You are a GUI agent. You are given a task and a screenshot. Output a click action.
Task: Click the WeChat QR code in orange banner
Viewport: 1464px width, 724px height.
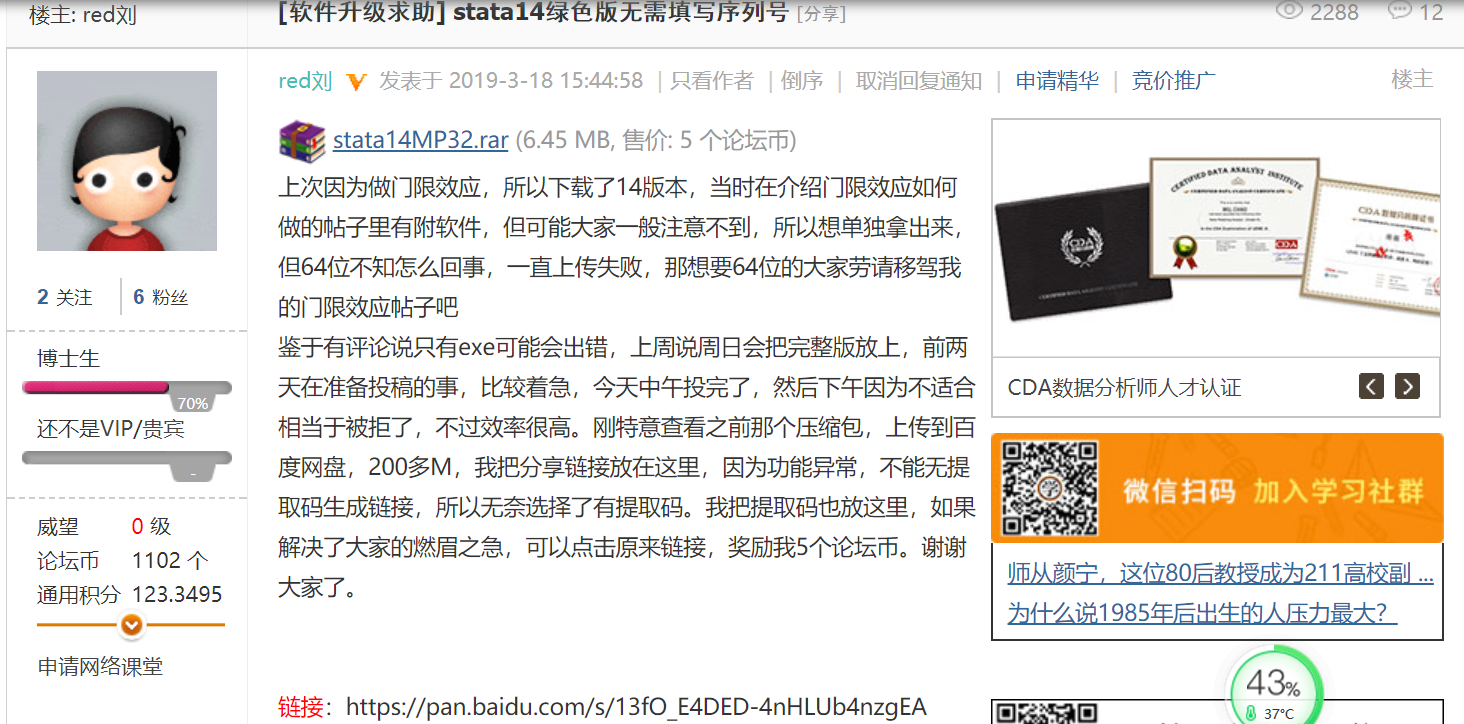(x=1050, y=488)
